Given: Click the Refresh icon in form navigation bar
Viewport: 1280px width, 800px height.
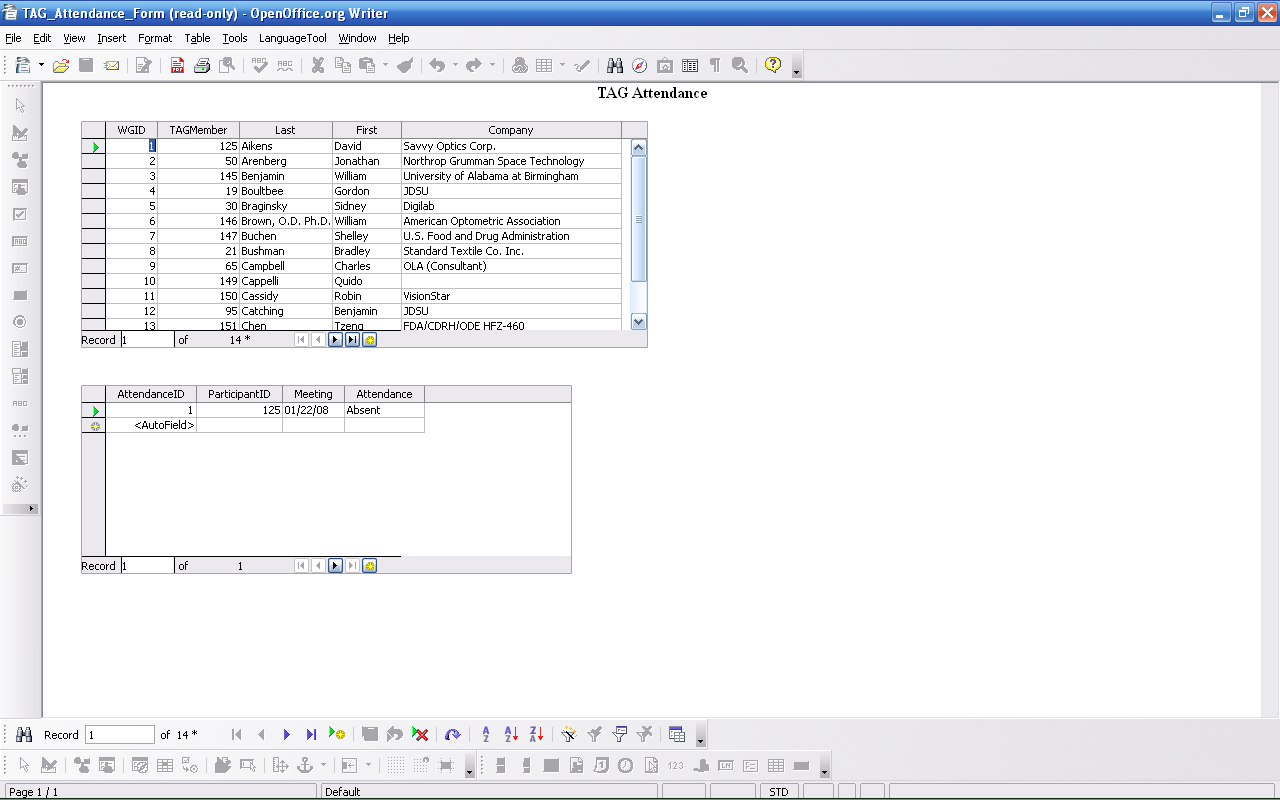Looking at the screenshot, I should tap(453, 734).
